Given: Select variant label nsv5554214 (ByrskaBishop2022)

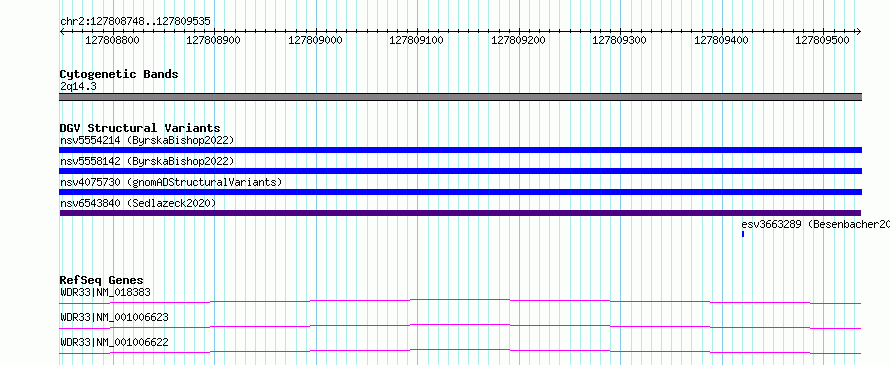Looking at the screenshot, I should (x=147, y=140).
